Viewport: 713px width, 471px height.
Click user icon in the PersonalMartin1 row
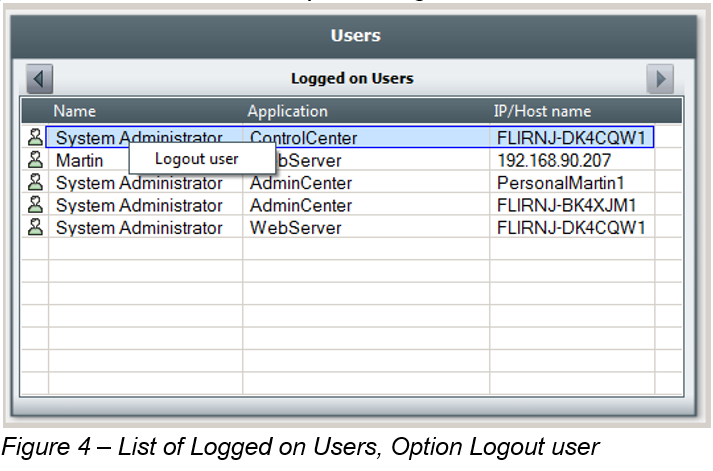pos(35,183)
